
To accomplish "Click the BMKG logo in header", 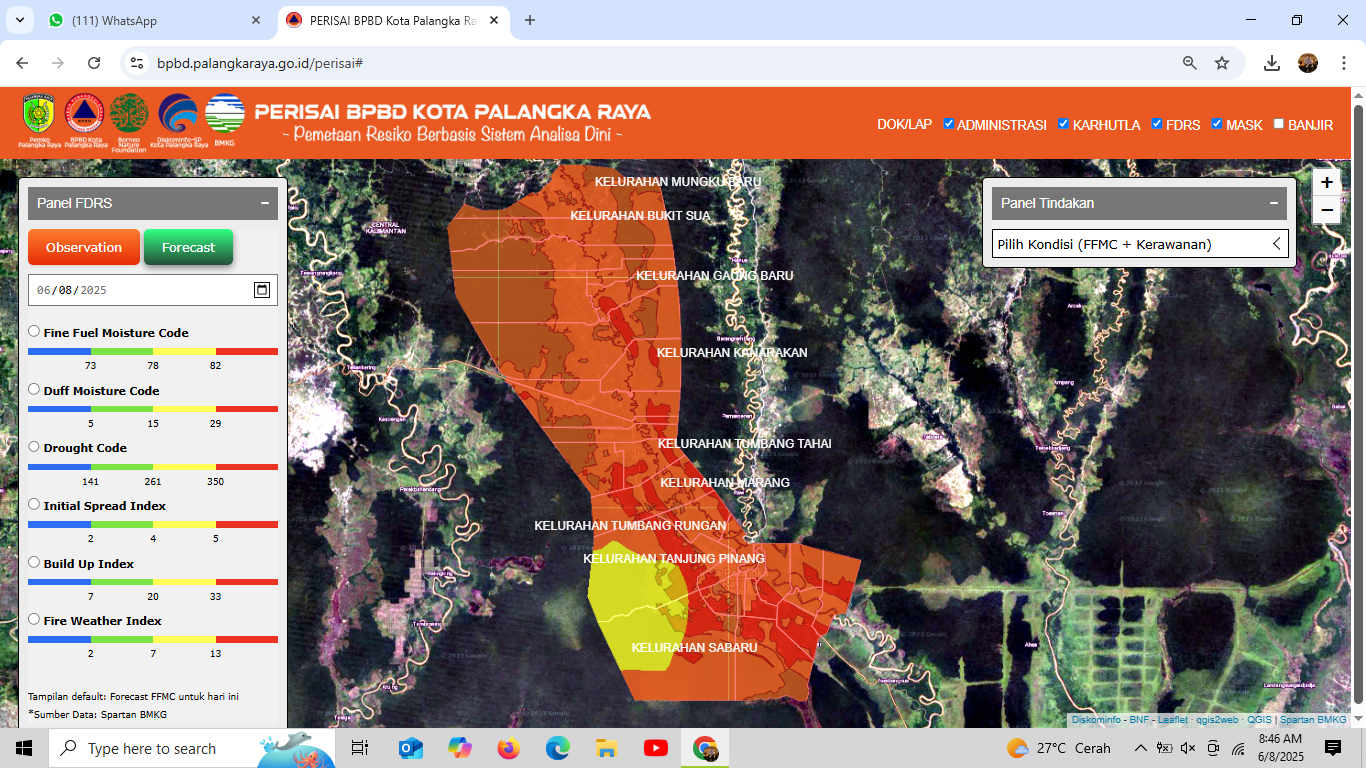I will pyautogui.click(x=225, y=114).
